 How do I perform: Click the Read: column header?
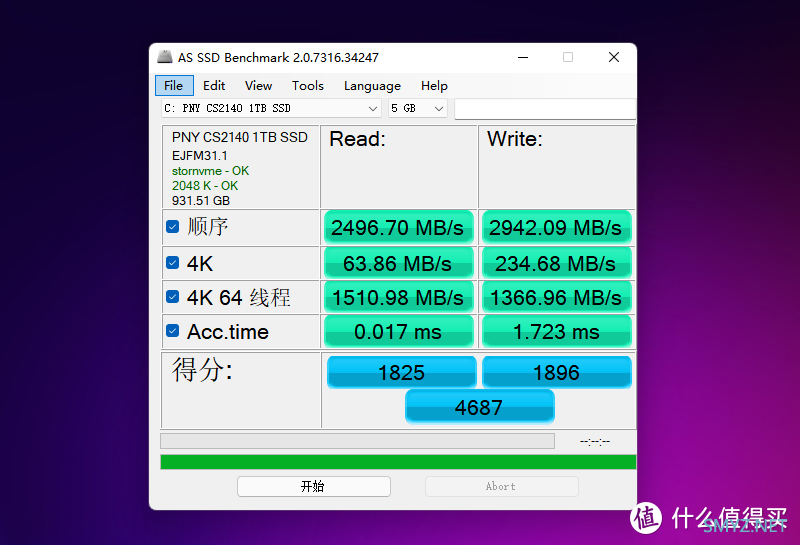pyautogui.click(x=358, y=139)
